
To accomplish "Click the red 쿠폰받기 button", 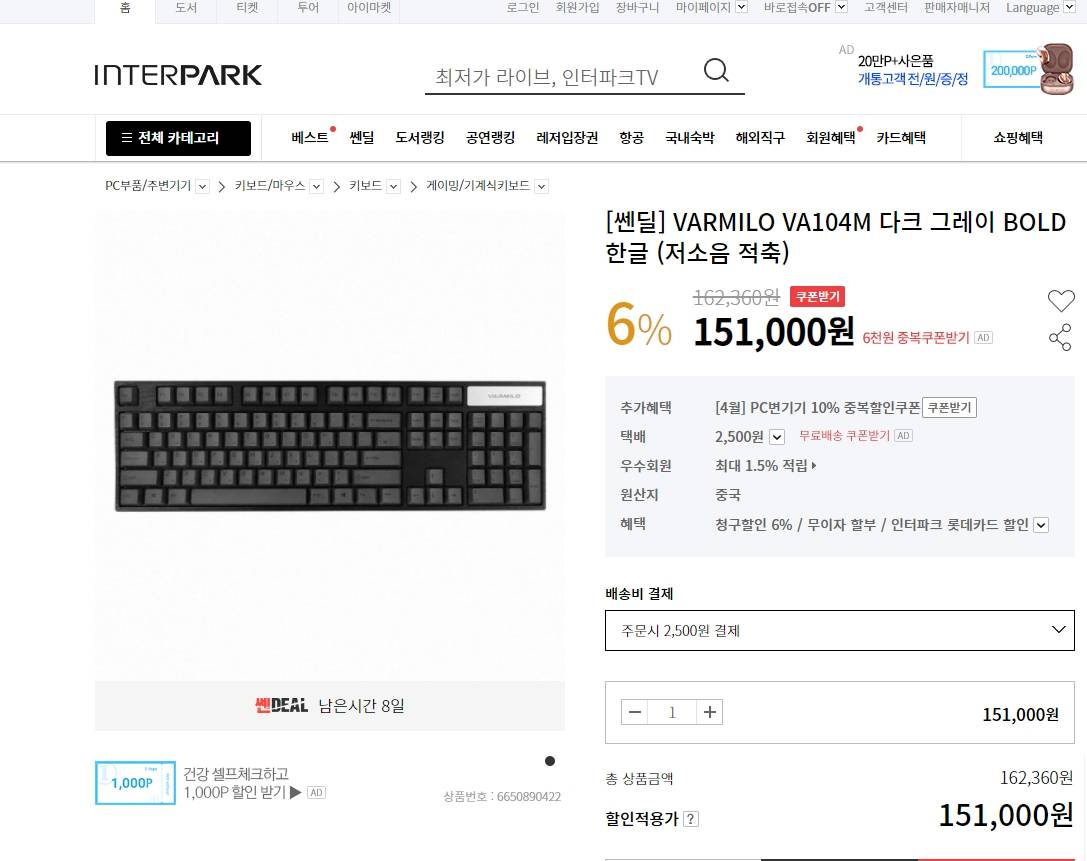I will (x=817, y=297).
